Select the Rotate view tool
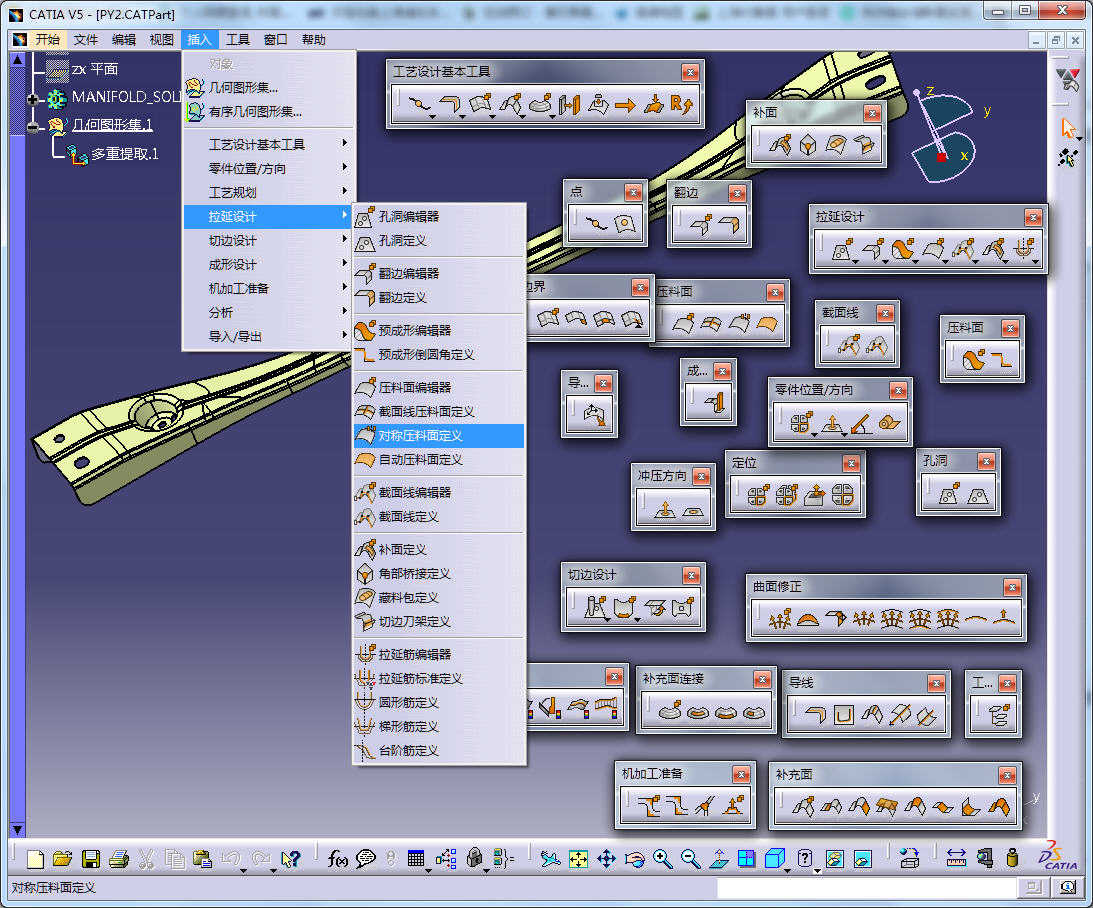This screenshot has height=908, width=1093. click(634, 859)
